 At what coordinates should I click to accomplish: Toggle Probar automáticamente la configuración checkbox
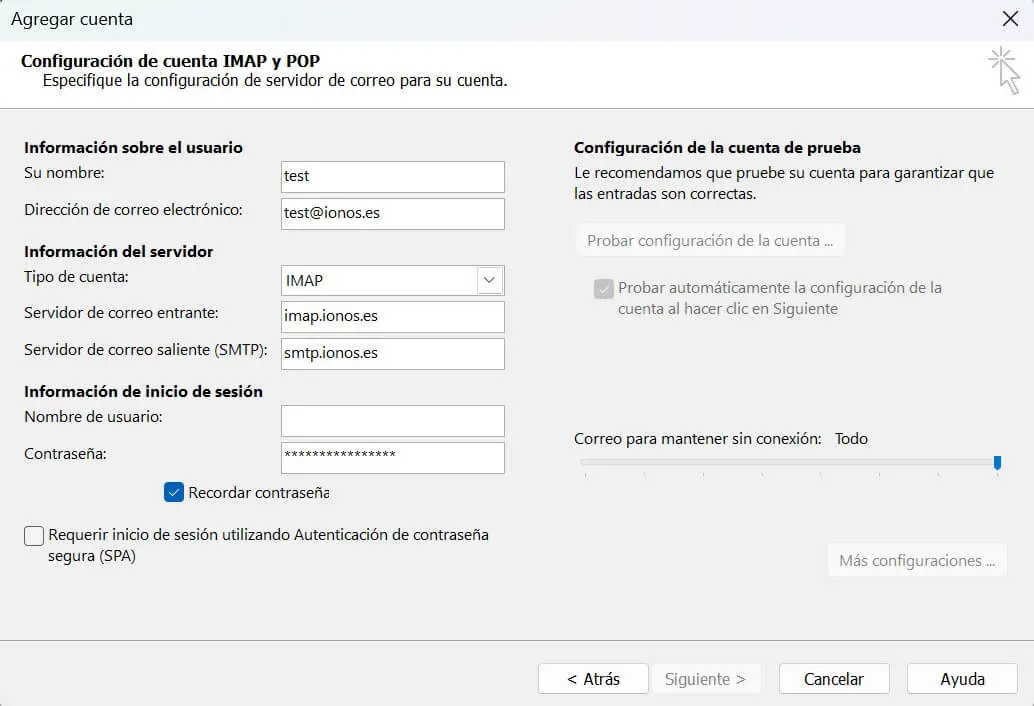point(603,288)
